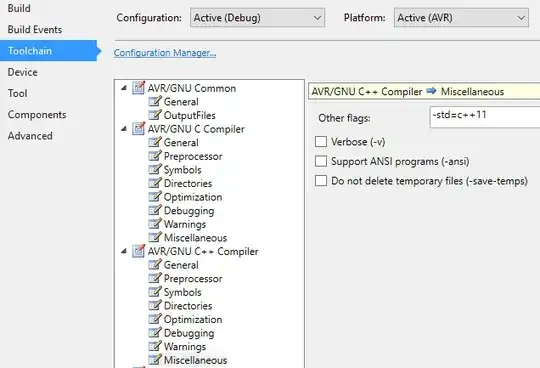Open the Advanced tab
The width and height of the screenshot is (540, 368).
(x=30, y=136)
